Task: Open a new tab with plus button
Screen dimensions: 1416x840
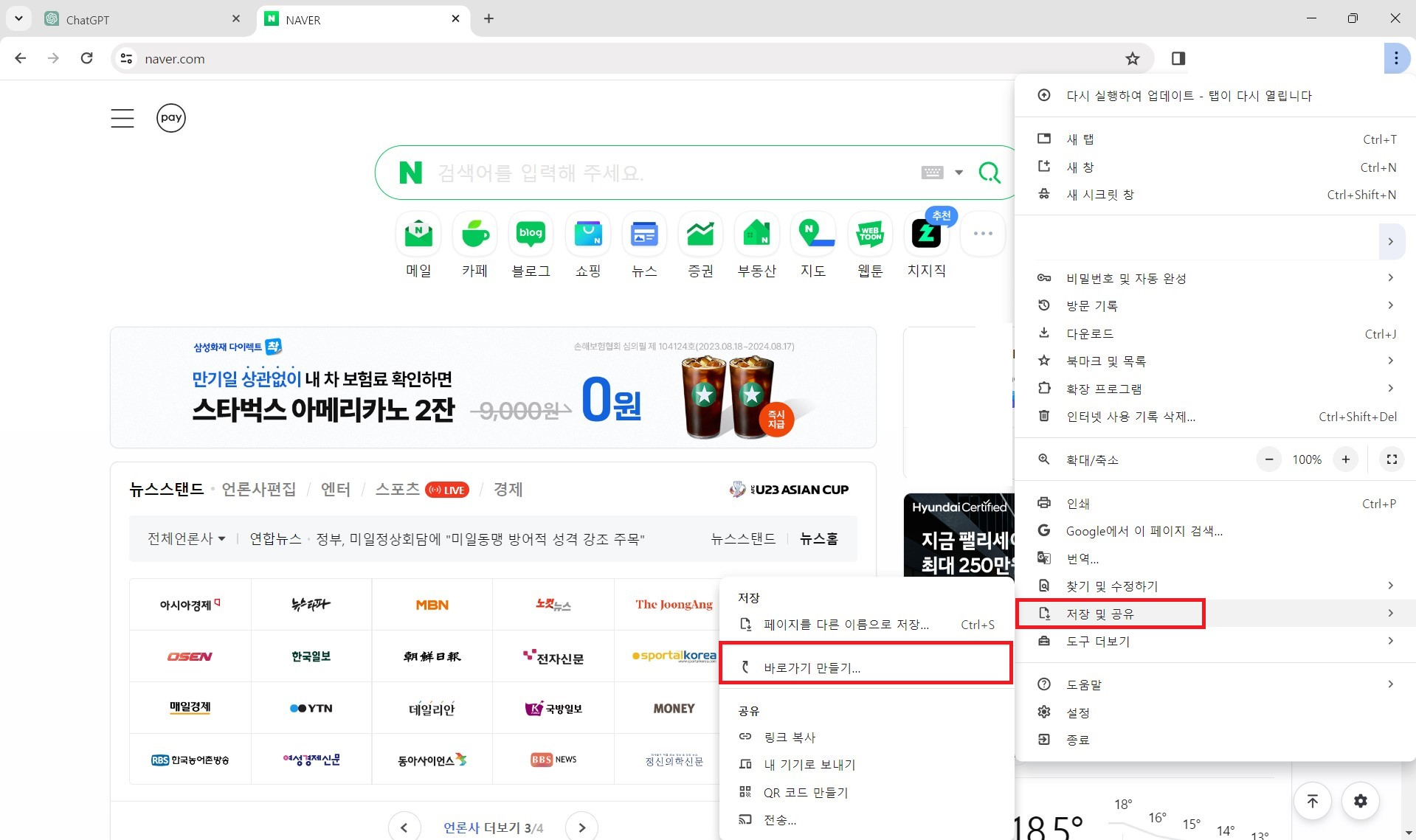Action: coord(488,18)
